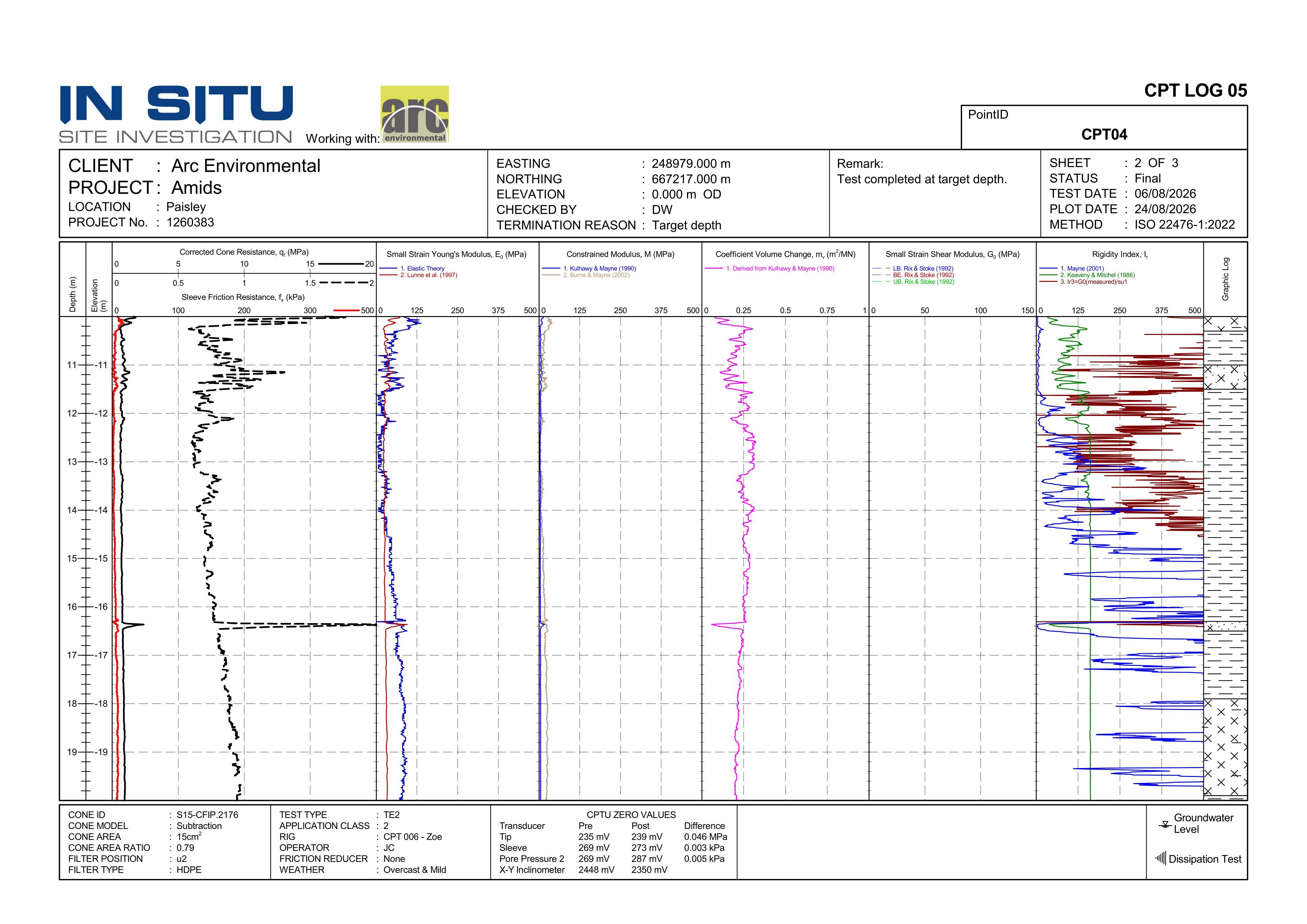1307x924 pixels.
Task: Click the 'Small Strain Shear Modulus' heading
Action: pos(952,254)
